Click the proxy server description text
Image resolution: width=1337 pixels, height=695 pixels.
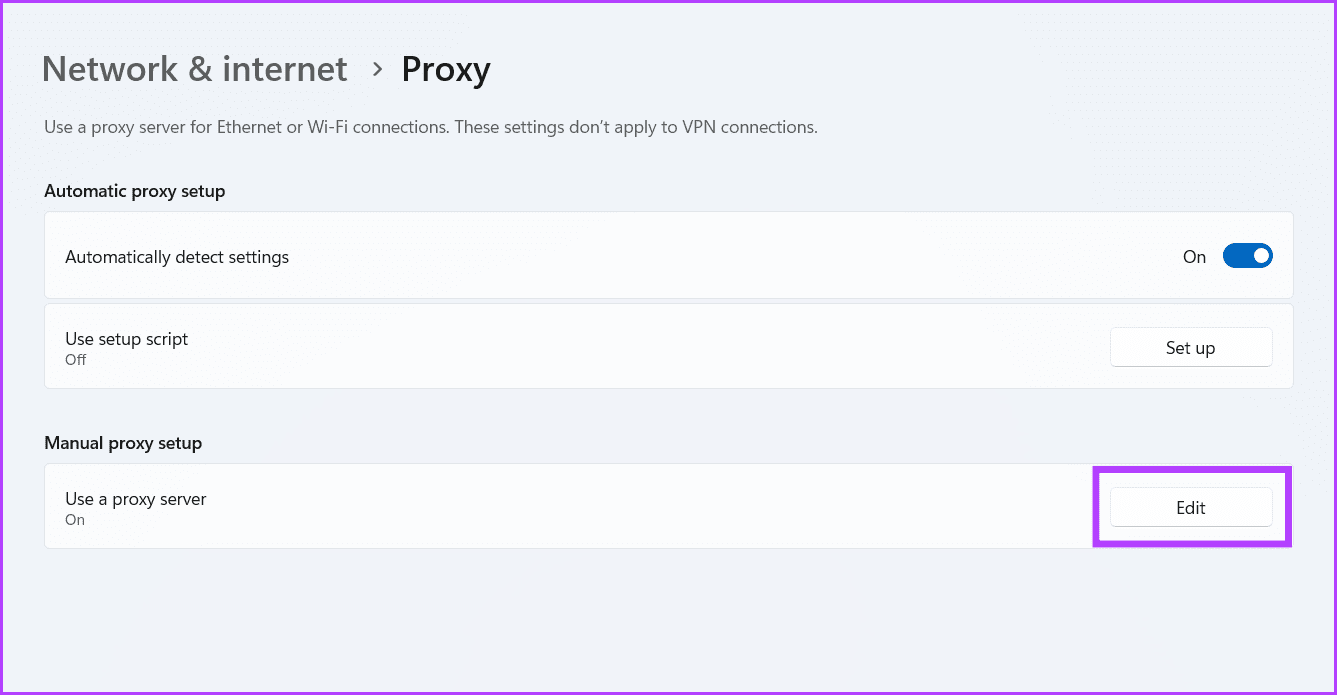[x=429, y=126]
